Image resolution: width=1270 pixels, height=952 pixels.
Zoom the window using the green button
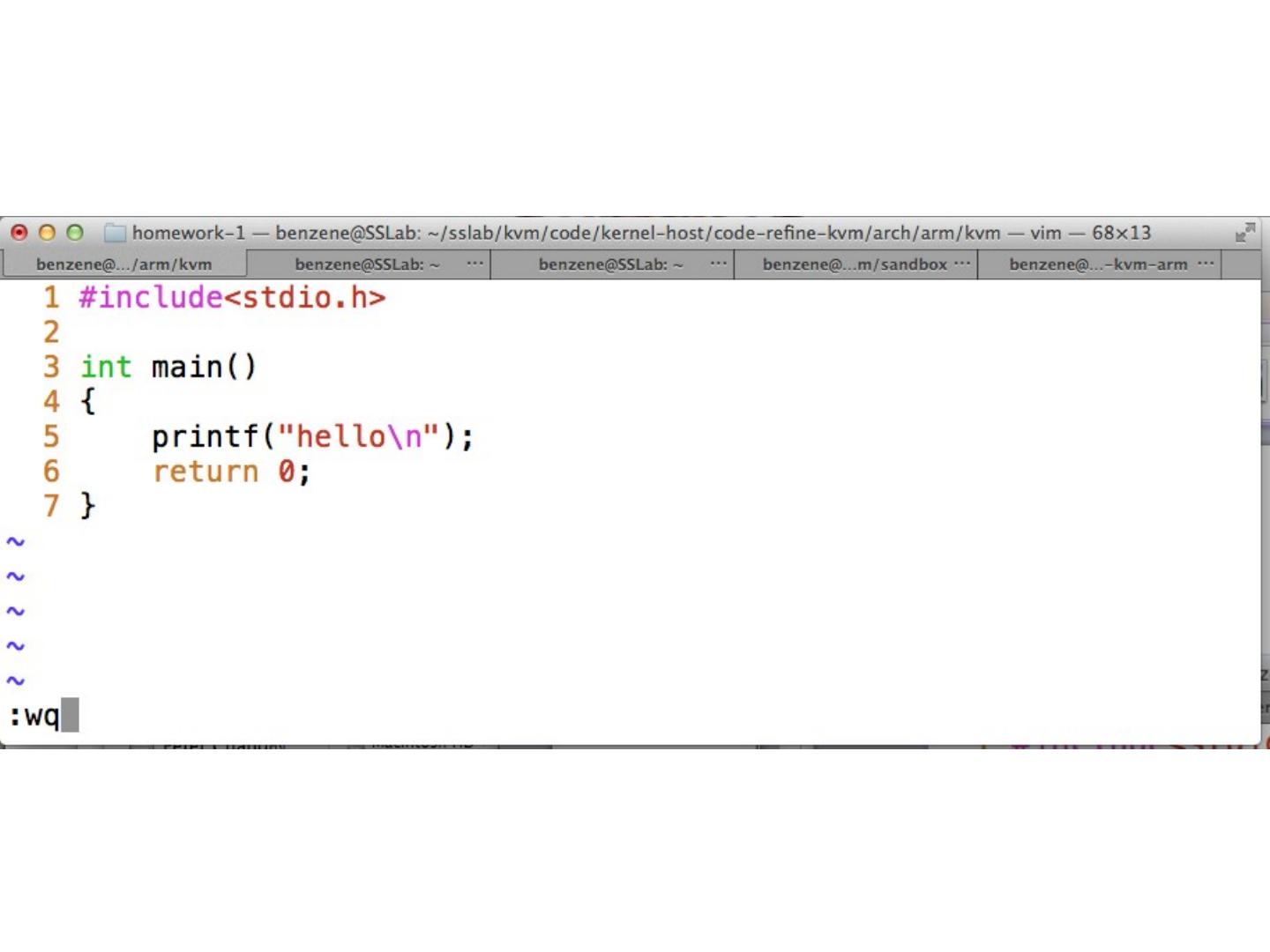click(x=75, y=233)
